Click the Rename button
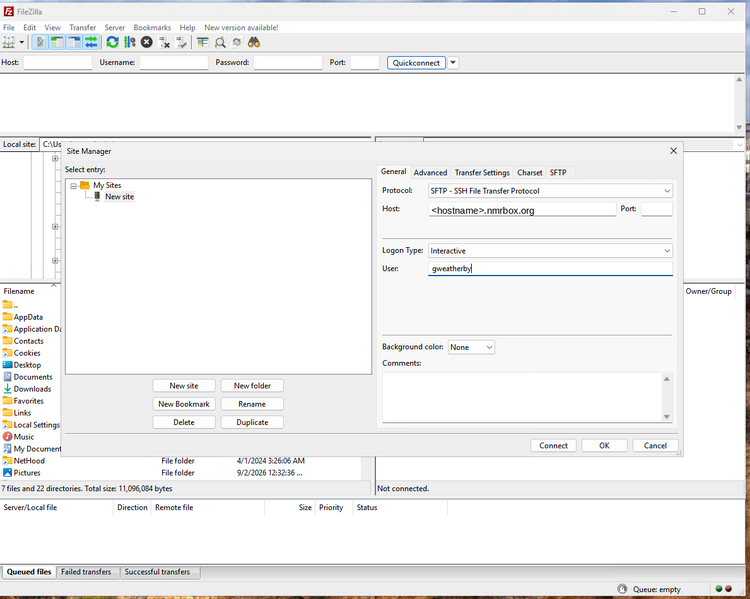750x599 pixels. click(252, 404)
